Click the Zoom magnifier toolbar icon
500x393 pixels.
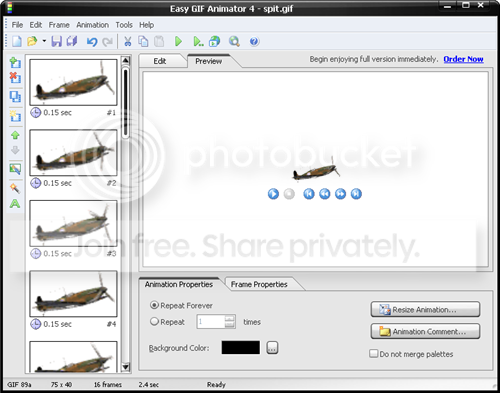click(234, 41)
